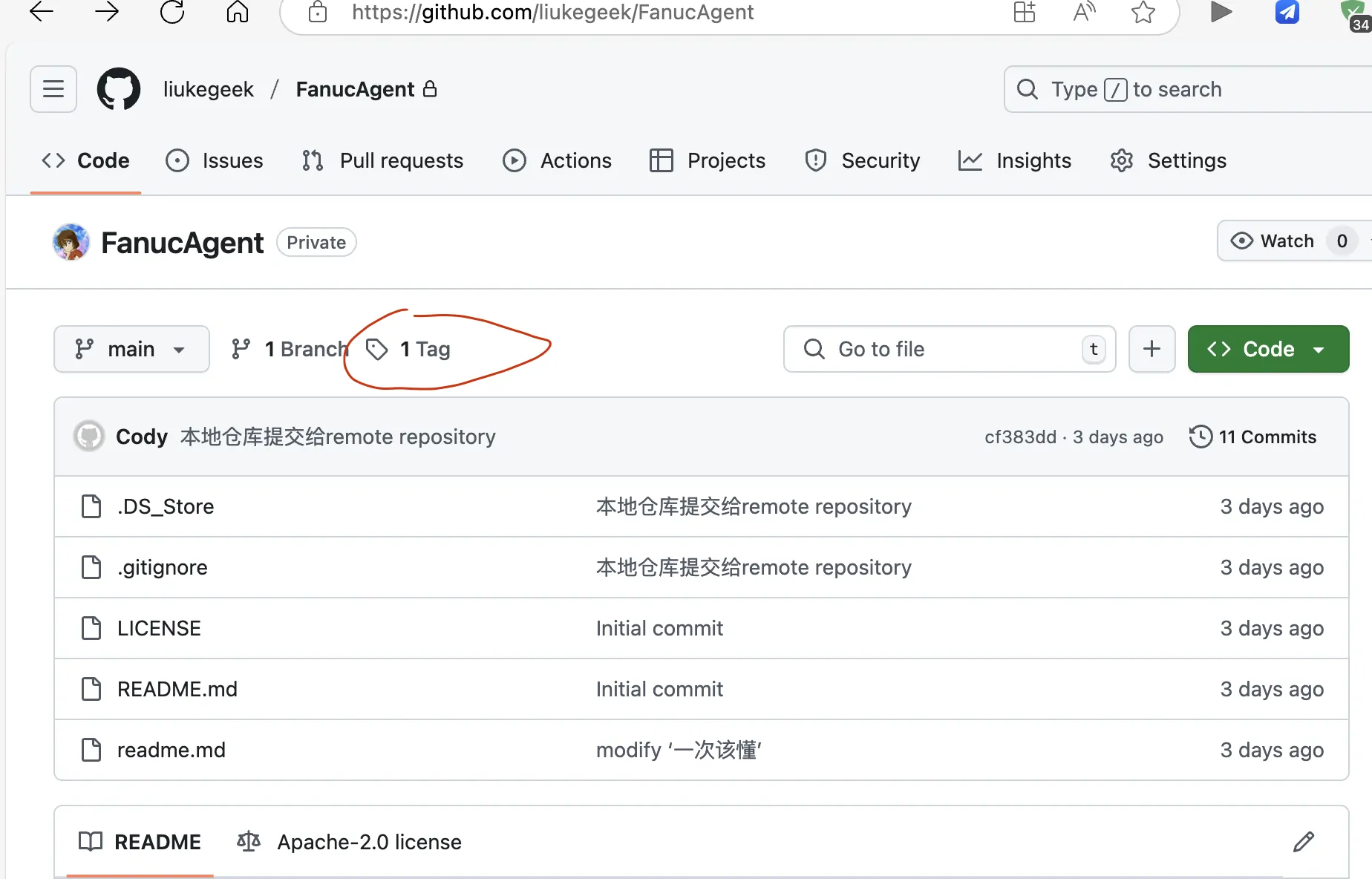
Task: Open latest commit message 本地仓库提交给remote repository in header
Action: click(x=338, y=437)
